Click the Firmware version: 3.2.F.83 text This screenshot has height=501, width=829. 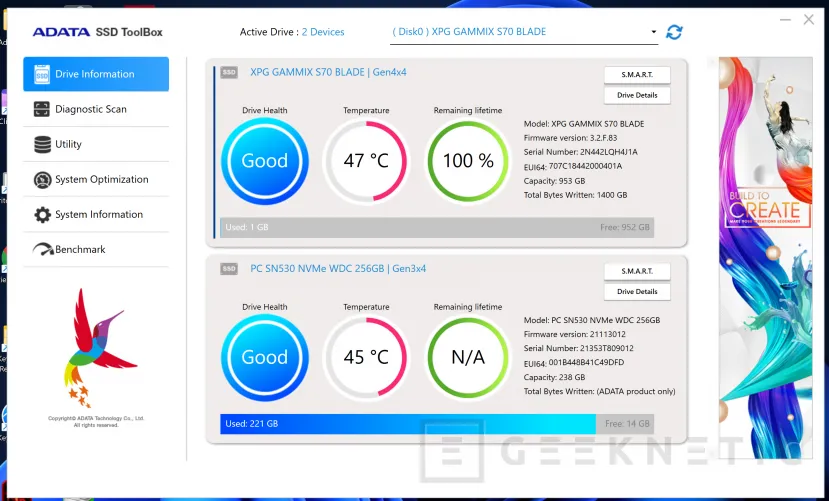pos(570,138)
